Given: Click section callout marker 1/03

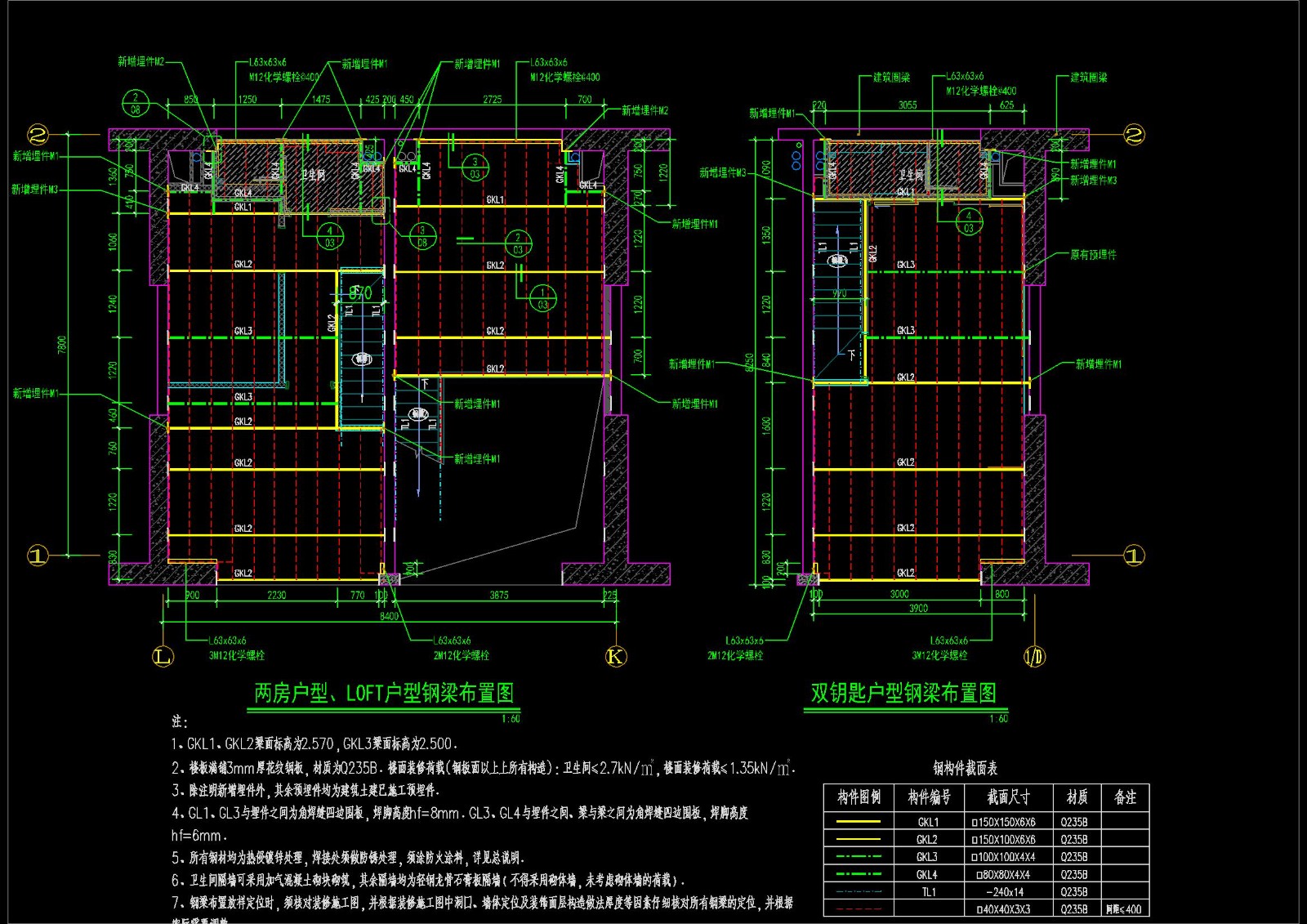Looking at the screenshot, I should click(x=543, y=298).
